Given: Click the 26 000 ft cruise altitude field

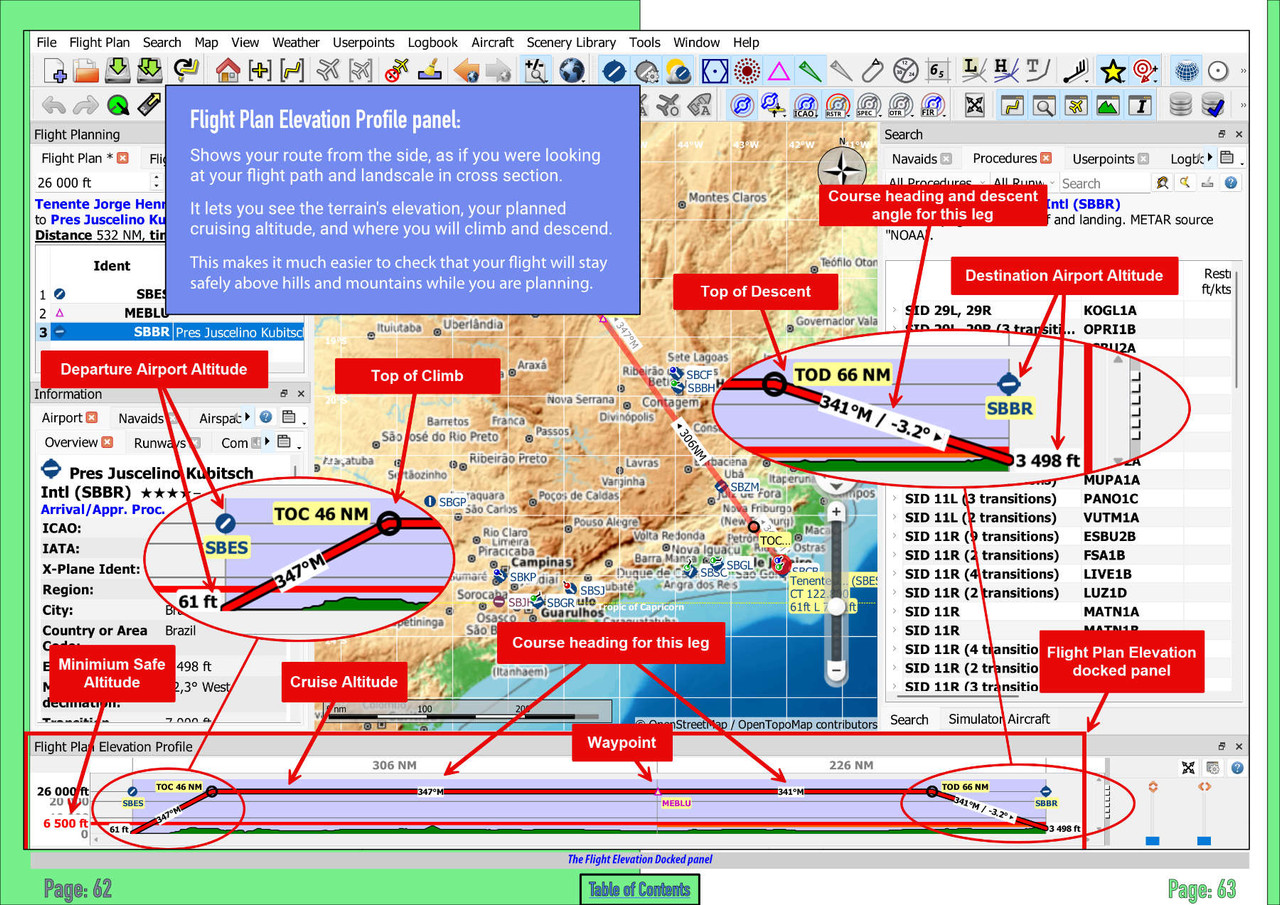Looking at the screenshot, I should tap(91, 182).
